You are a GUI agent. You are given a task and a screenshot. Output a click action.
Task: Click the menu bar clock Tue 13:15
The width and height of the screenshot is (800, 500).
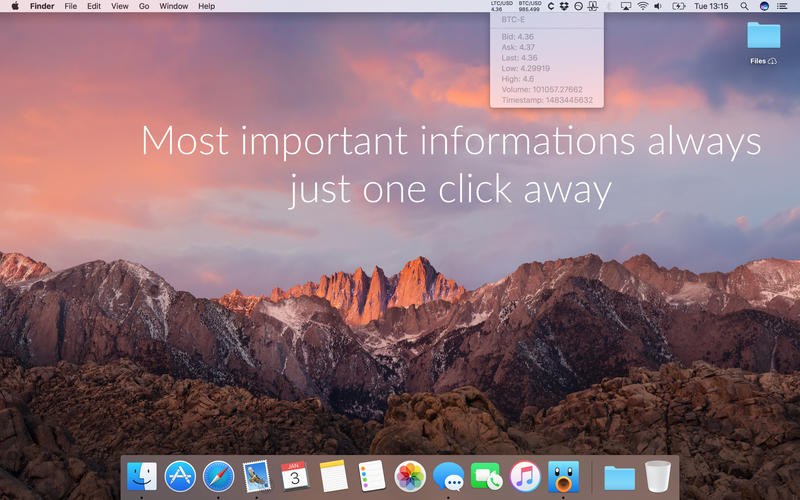click(x=711, y=6)
